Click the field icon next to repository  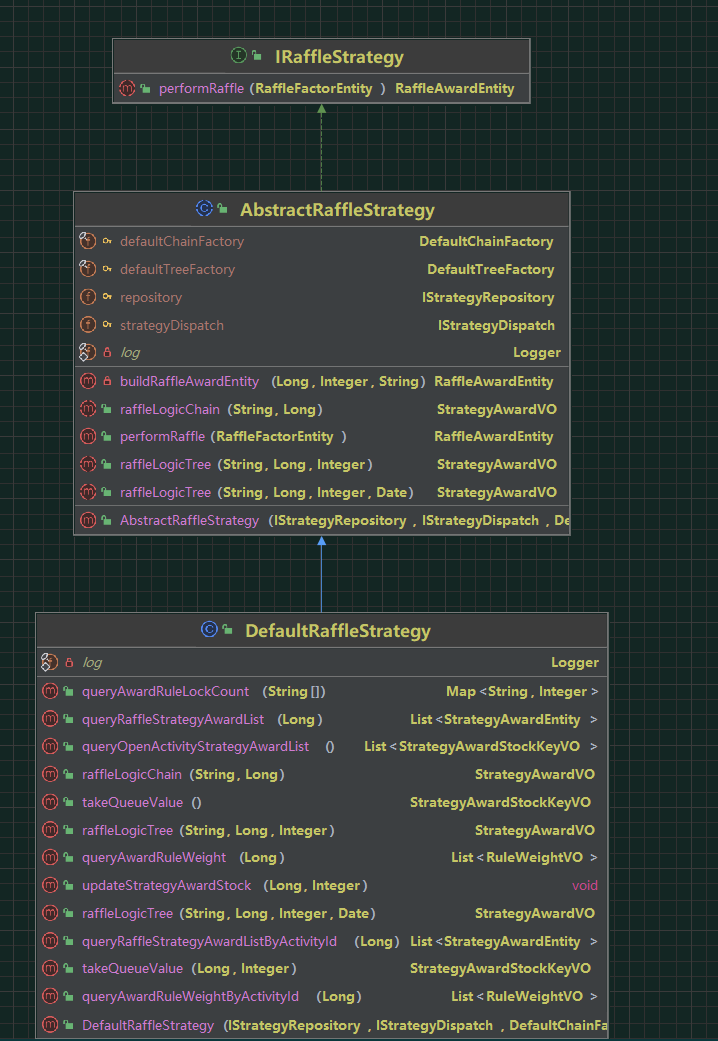click(88, 297)
